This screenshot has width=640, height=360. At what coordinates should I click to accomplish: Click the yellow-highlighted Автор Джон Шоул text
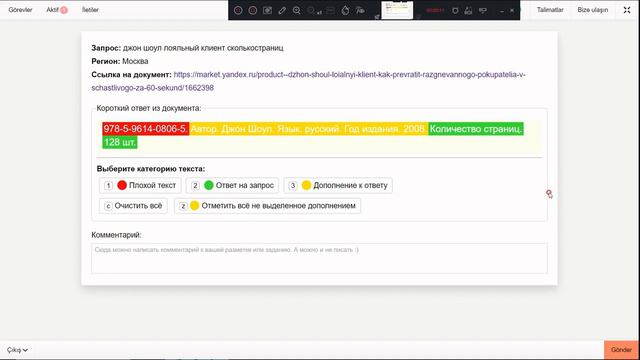231,129
